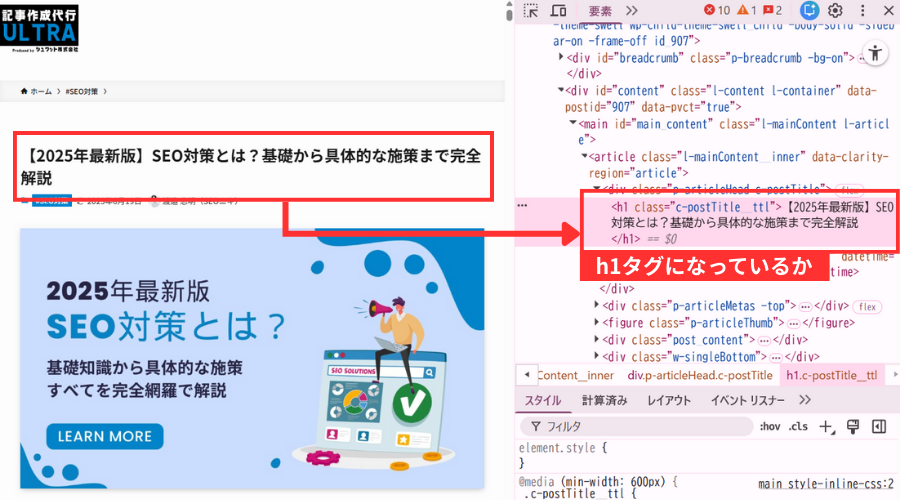Show more DevTools tabs chevron
This screenshot has width=900, height=500.
[632, 10]
